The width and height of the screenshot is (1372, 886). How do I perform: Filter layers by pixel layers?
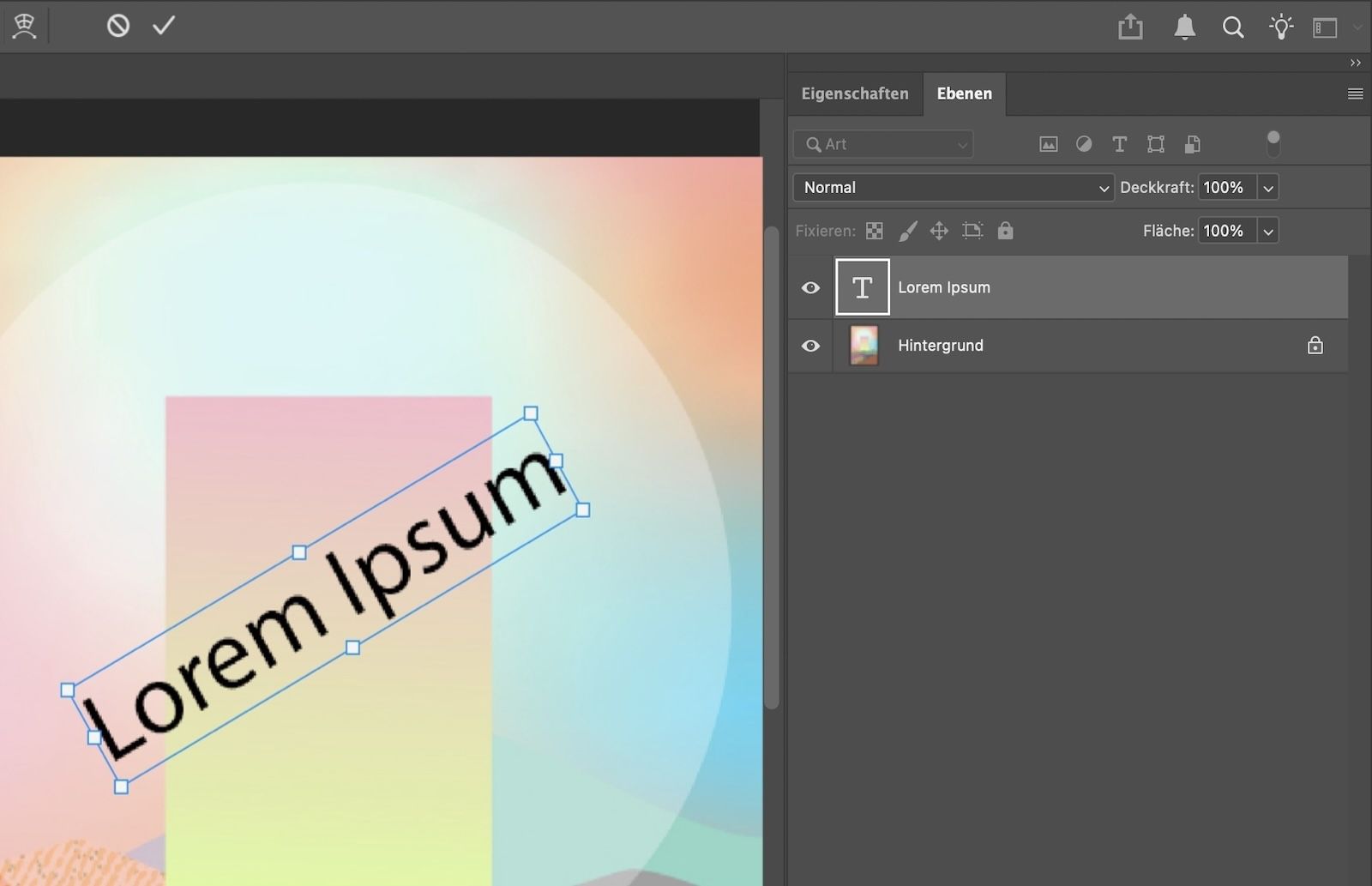(1048, 144)
